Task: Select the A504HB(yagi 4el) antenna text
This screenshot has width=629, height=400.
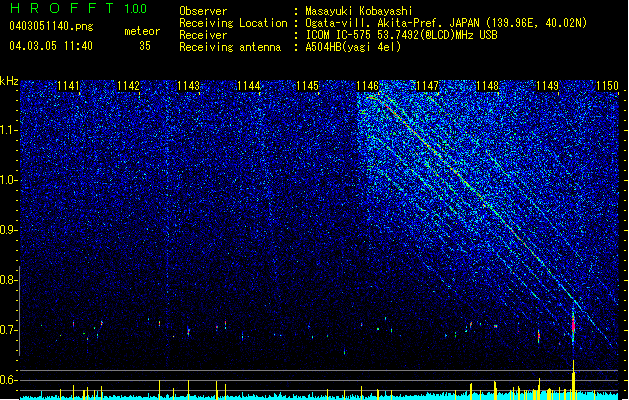Action: point(353,47)
